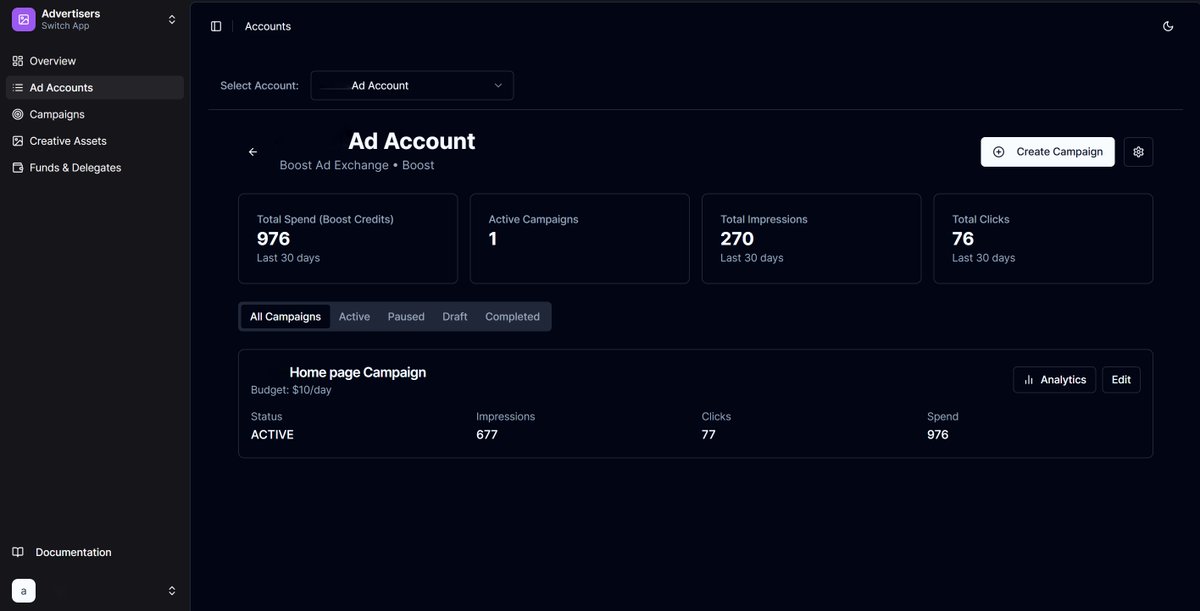Click the campaign Impressions value 677
The height and width of the screenshot is (611, 1200).
coord(487,435)
